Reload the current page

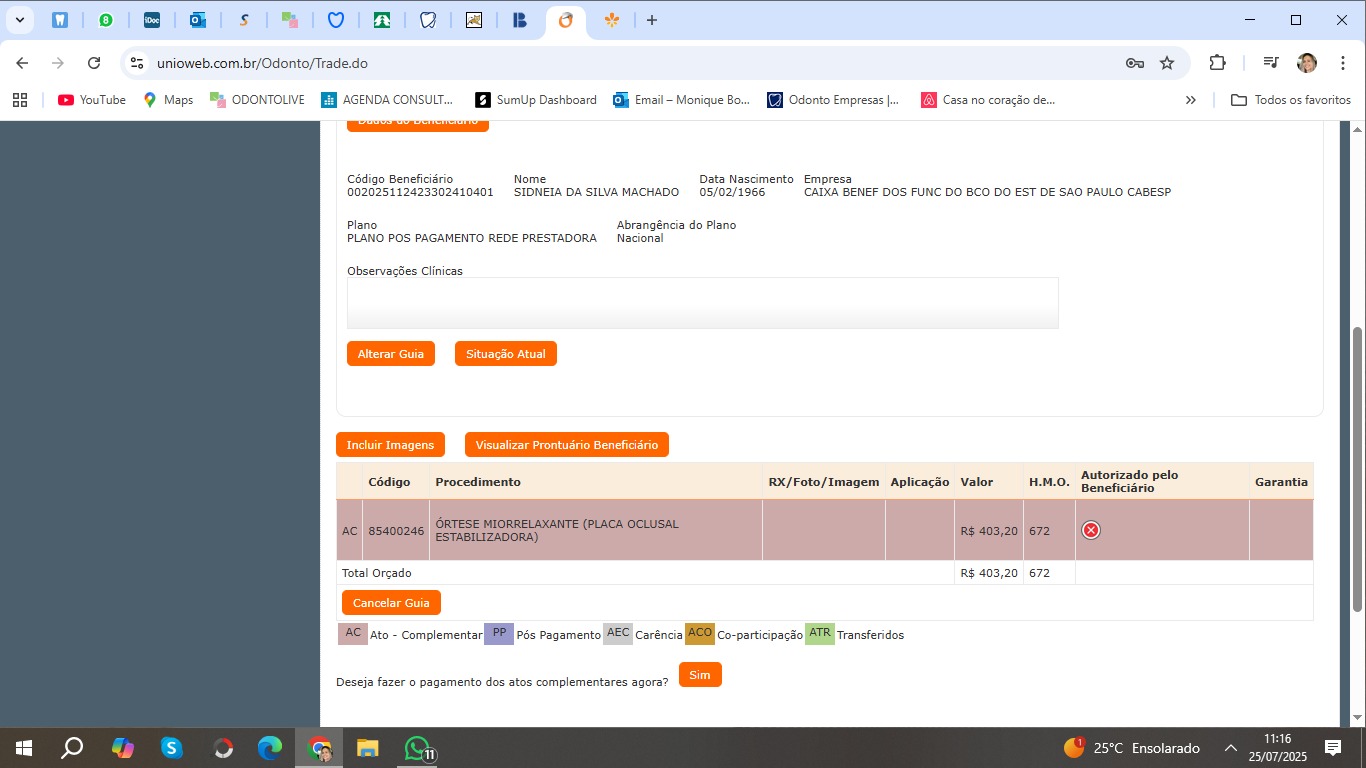click(x=94, y=63)
